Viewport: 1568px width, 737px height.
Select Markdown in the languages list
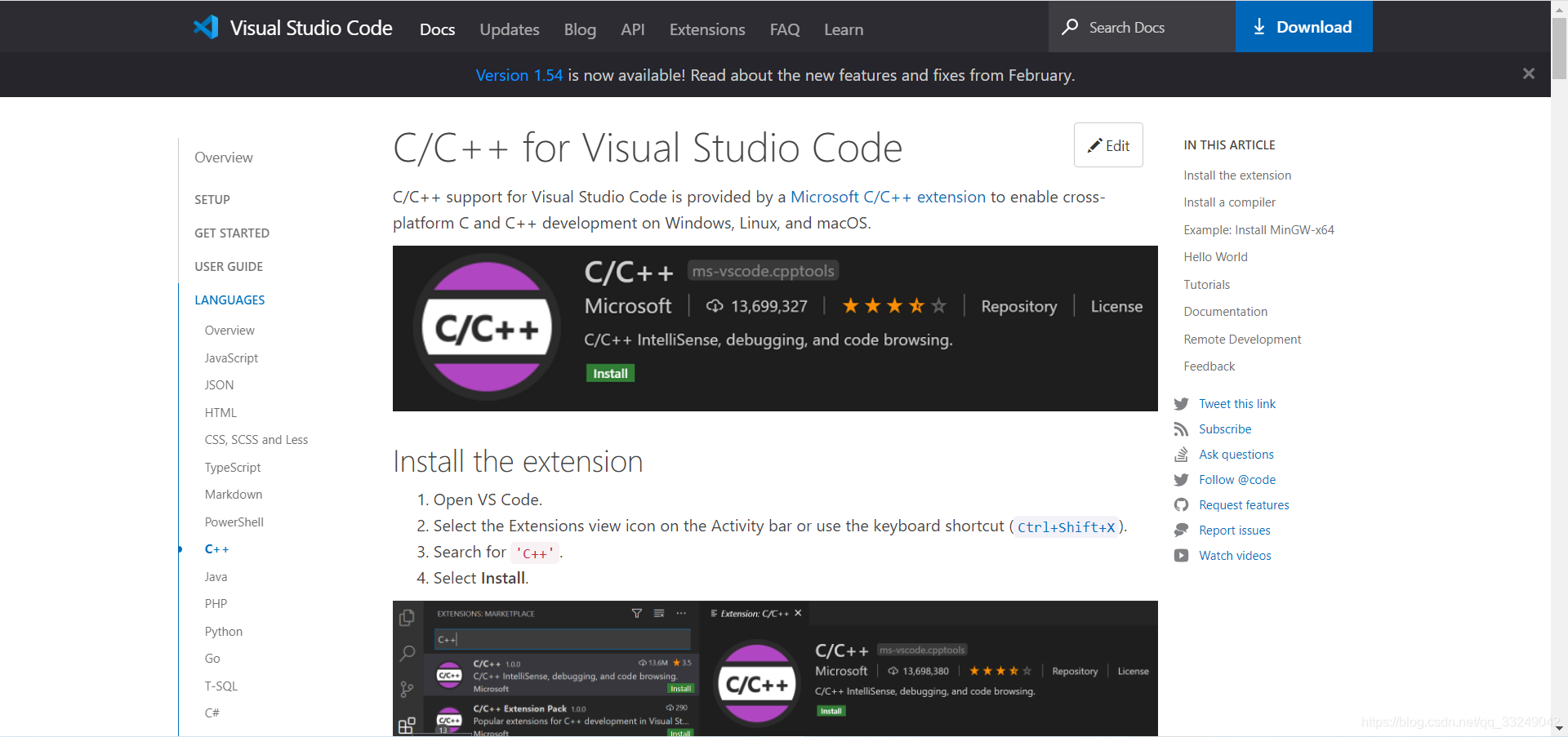tap(234, 495)
